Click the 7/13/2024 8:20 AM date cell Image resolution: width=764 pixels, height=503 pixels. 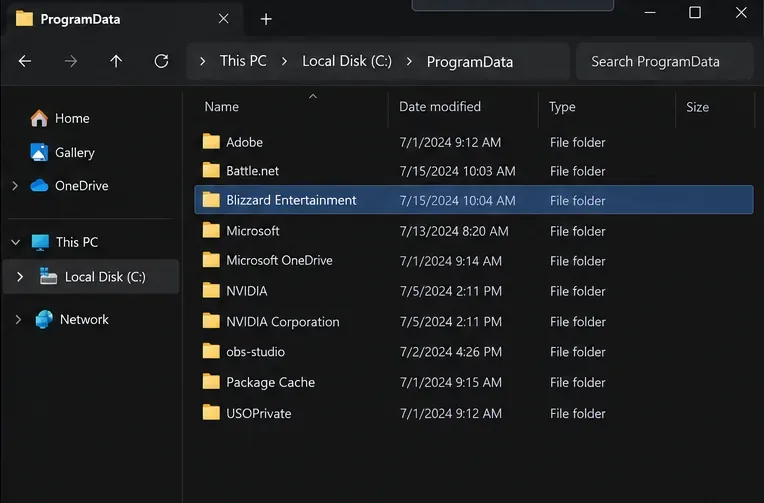tap(454, 231)
